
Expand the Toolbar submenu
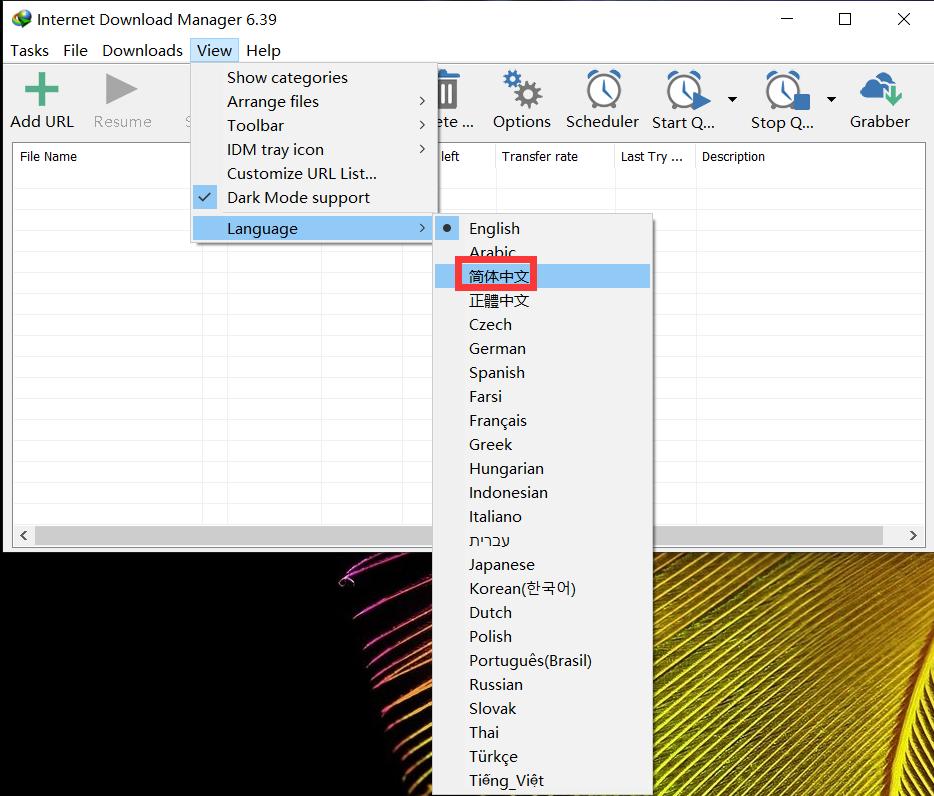[x=314, y=125]
